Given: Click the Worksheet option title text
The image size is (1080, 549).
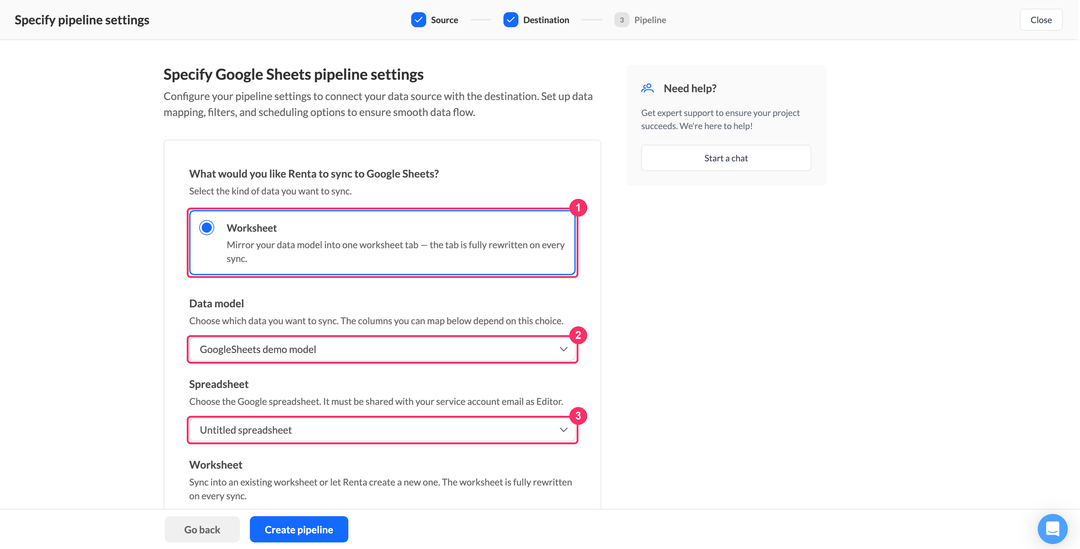Looking at the screenshot, I should [x=251, y=228].
